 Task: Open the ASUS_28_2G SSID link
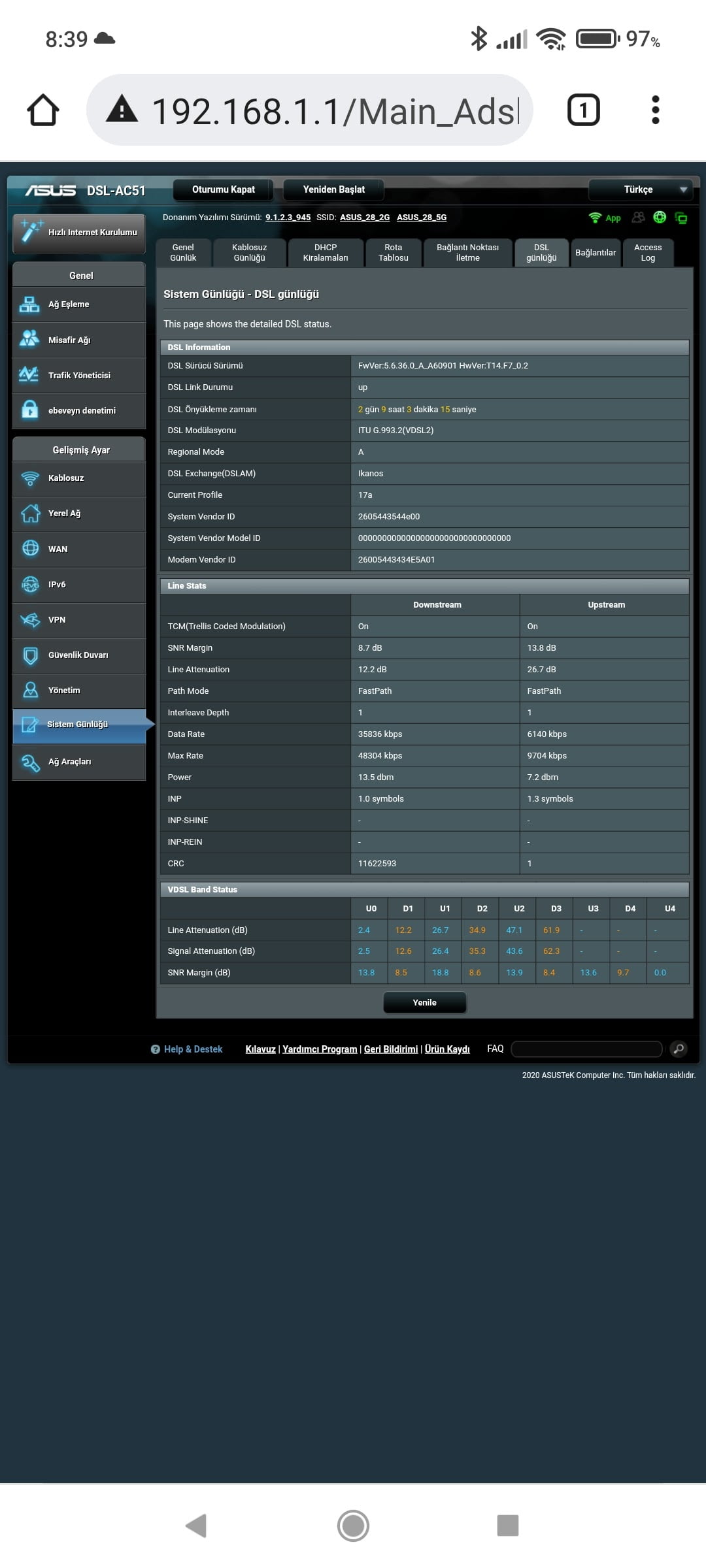(x=364, y=218)
